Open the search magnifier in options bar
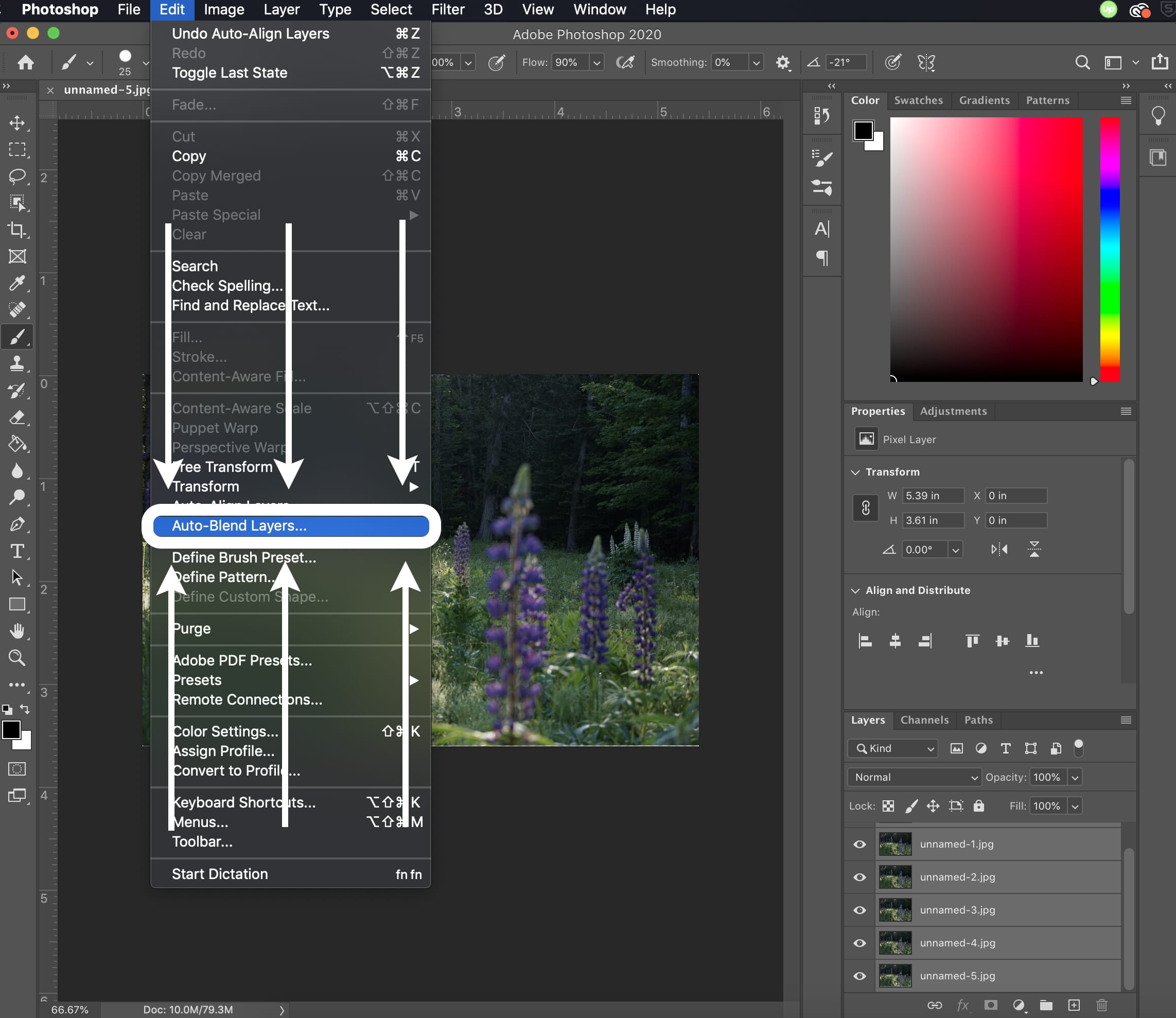The image size is (1176, 1018). [1082, 62]
